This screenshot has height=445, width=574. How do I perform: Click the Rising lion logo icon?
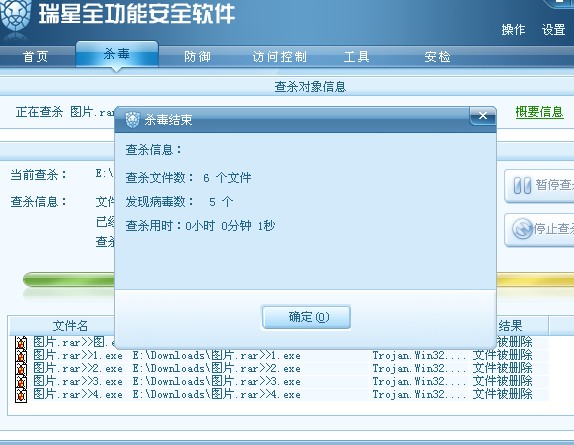(x=15, y=18)
